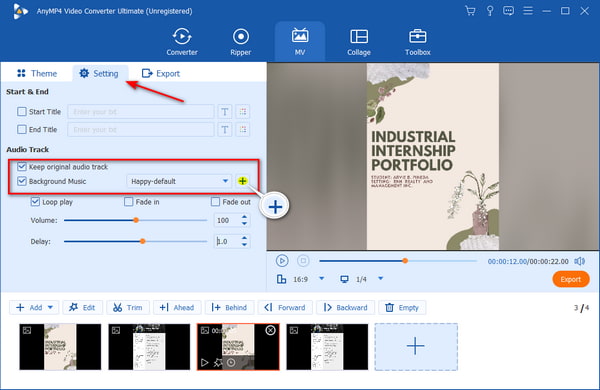Add background music with plus icon
600x390 pixels.
click(242, 181)
